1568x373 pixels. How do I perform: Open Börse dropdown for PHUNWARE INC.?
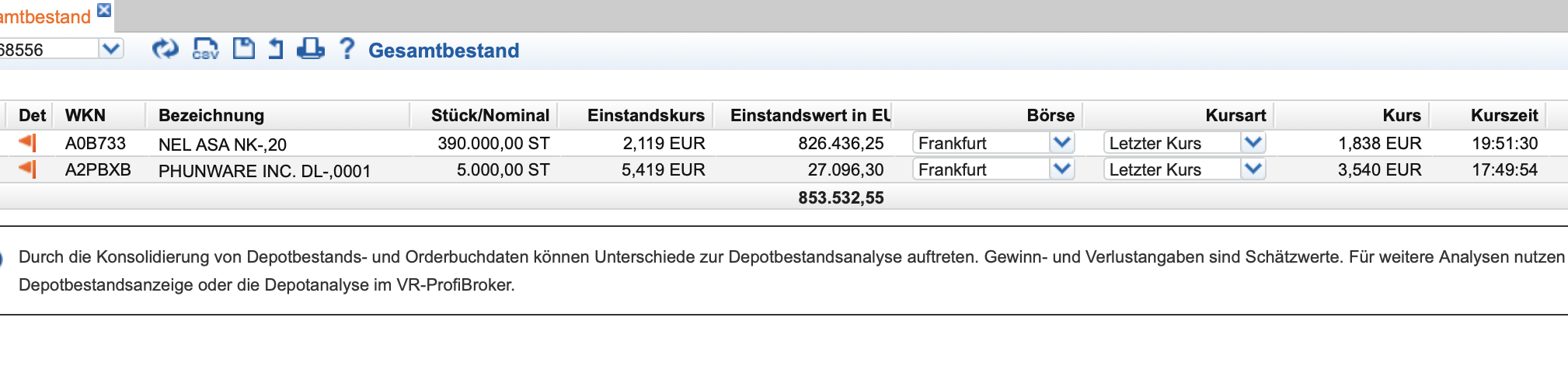1061,169
